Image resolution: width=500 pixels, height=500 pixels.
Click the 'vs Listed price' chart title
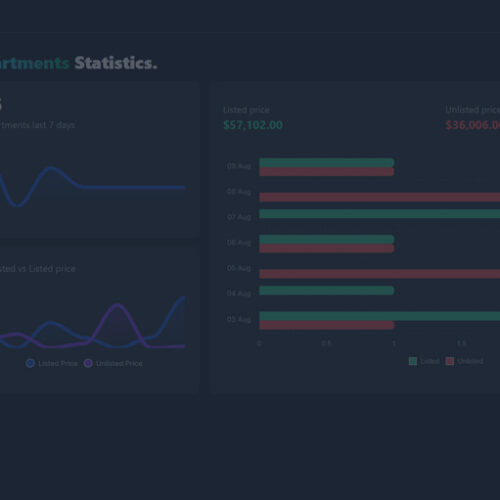[46, 268]
